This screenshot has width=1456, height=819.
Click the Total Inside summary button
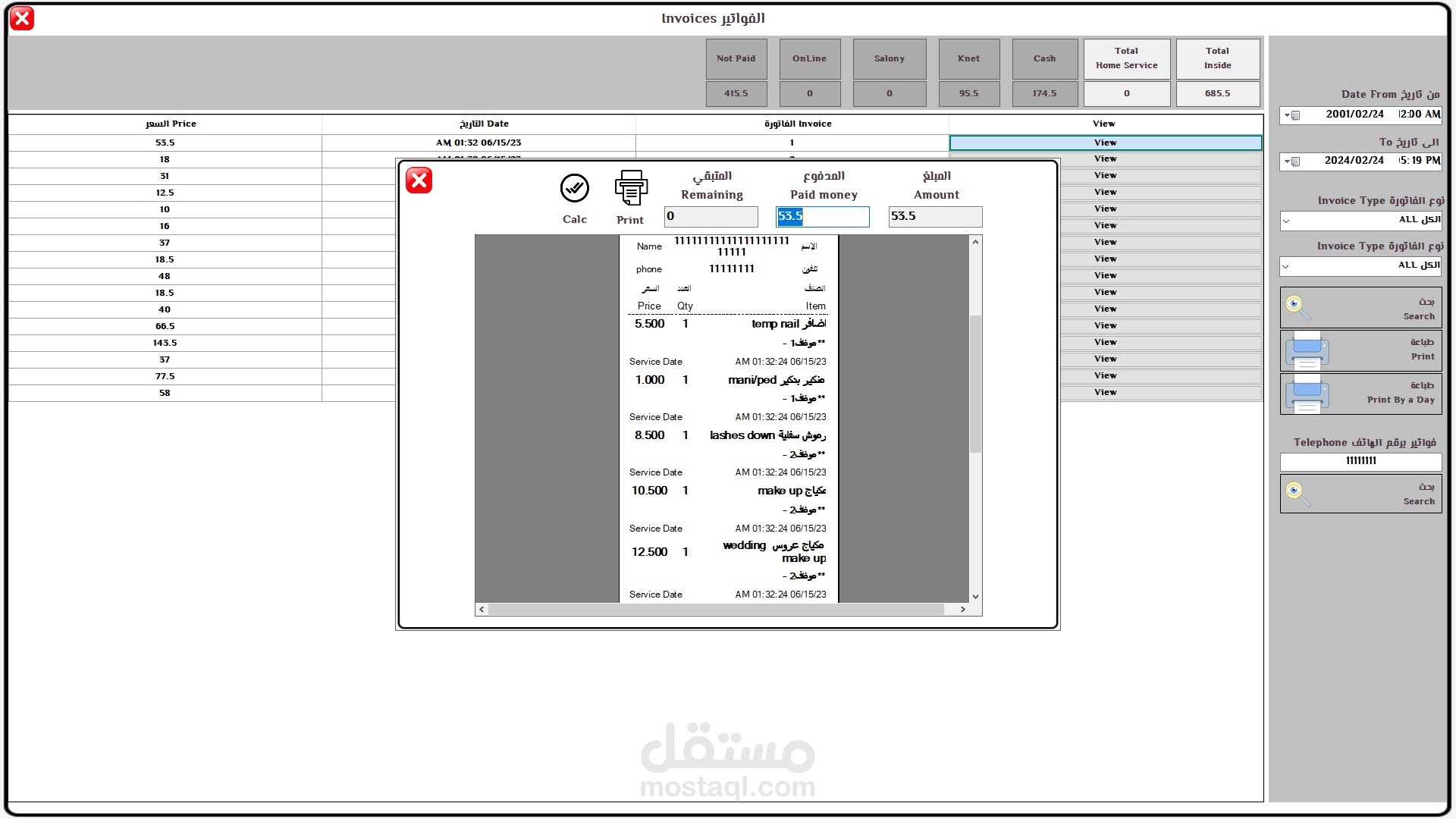point(1217,59)
